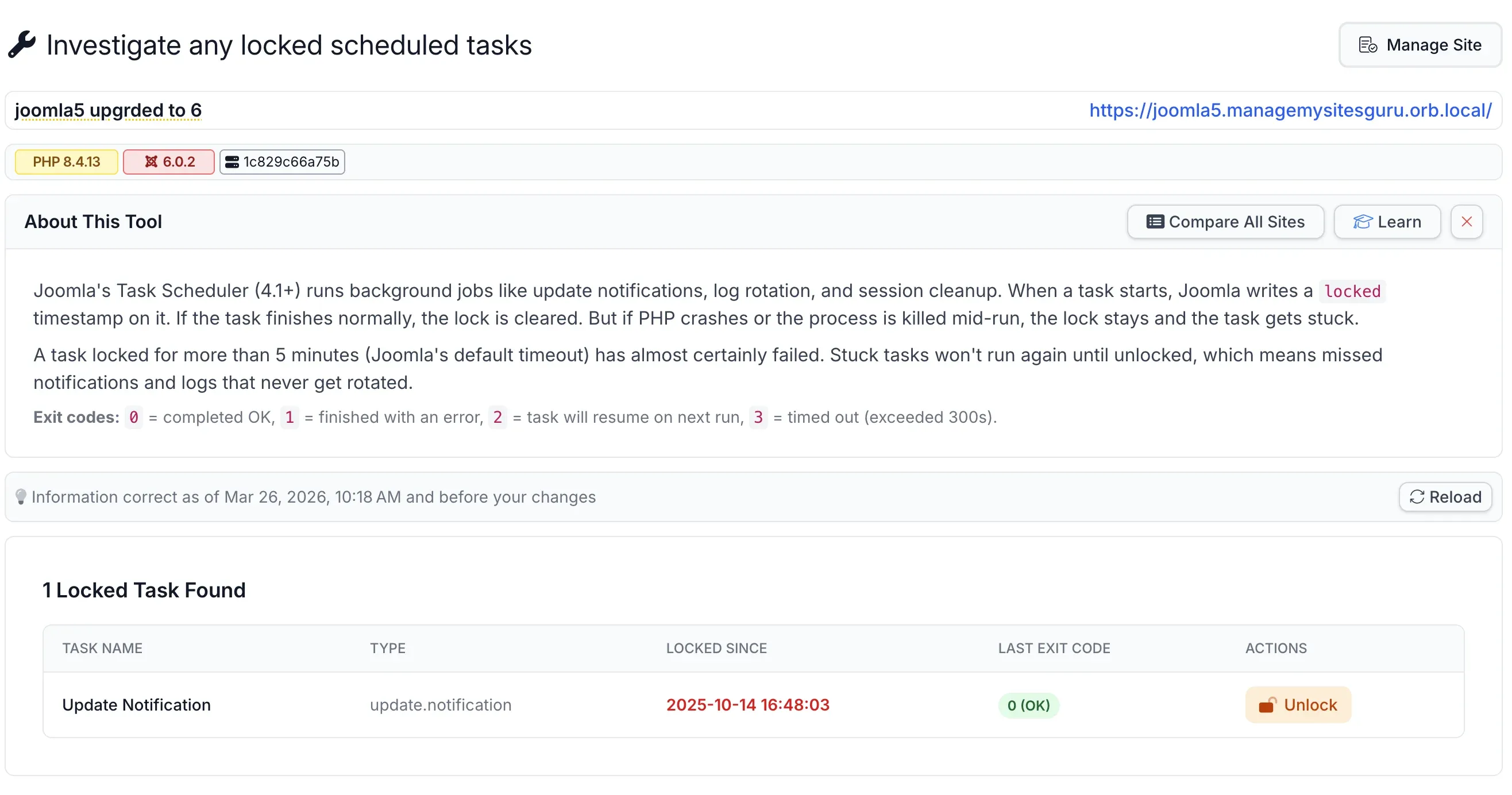This screenshot has width=1512, height=795.
Task: Dismiss the About This Tool panel
Action: (1466, 222)
